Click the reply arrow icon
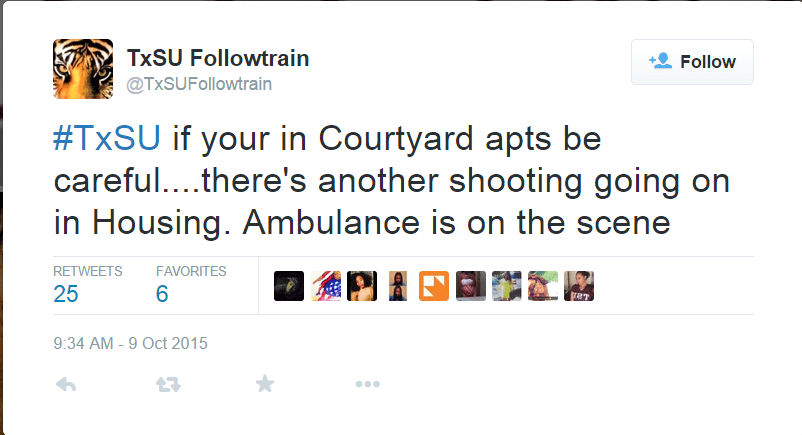 point(66,384)
